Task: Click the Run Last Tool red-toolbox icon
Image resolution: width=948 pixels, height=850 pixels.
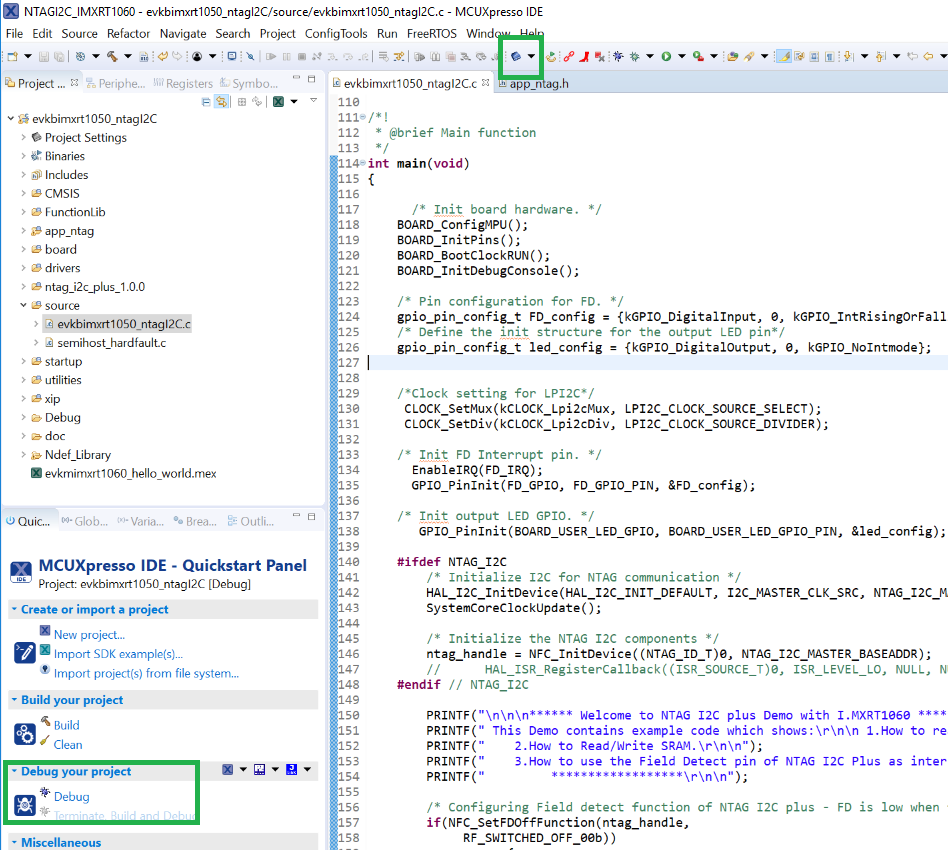Action: pos(698,56)
